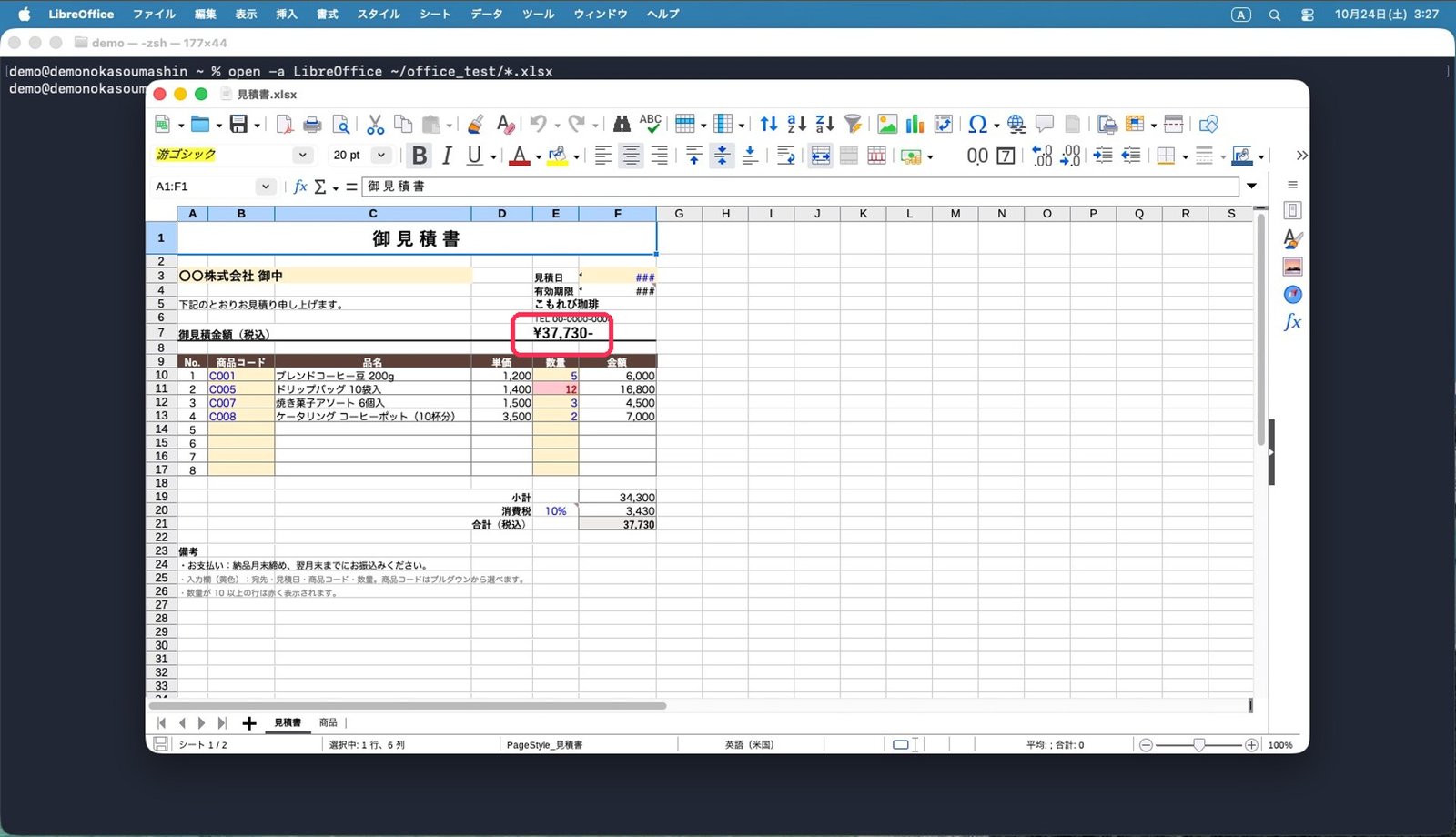Activate Clone Formatting paintbrush
Image resolution: width=1456 pixels, height=837 pixels.
(475, 125)
